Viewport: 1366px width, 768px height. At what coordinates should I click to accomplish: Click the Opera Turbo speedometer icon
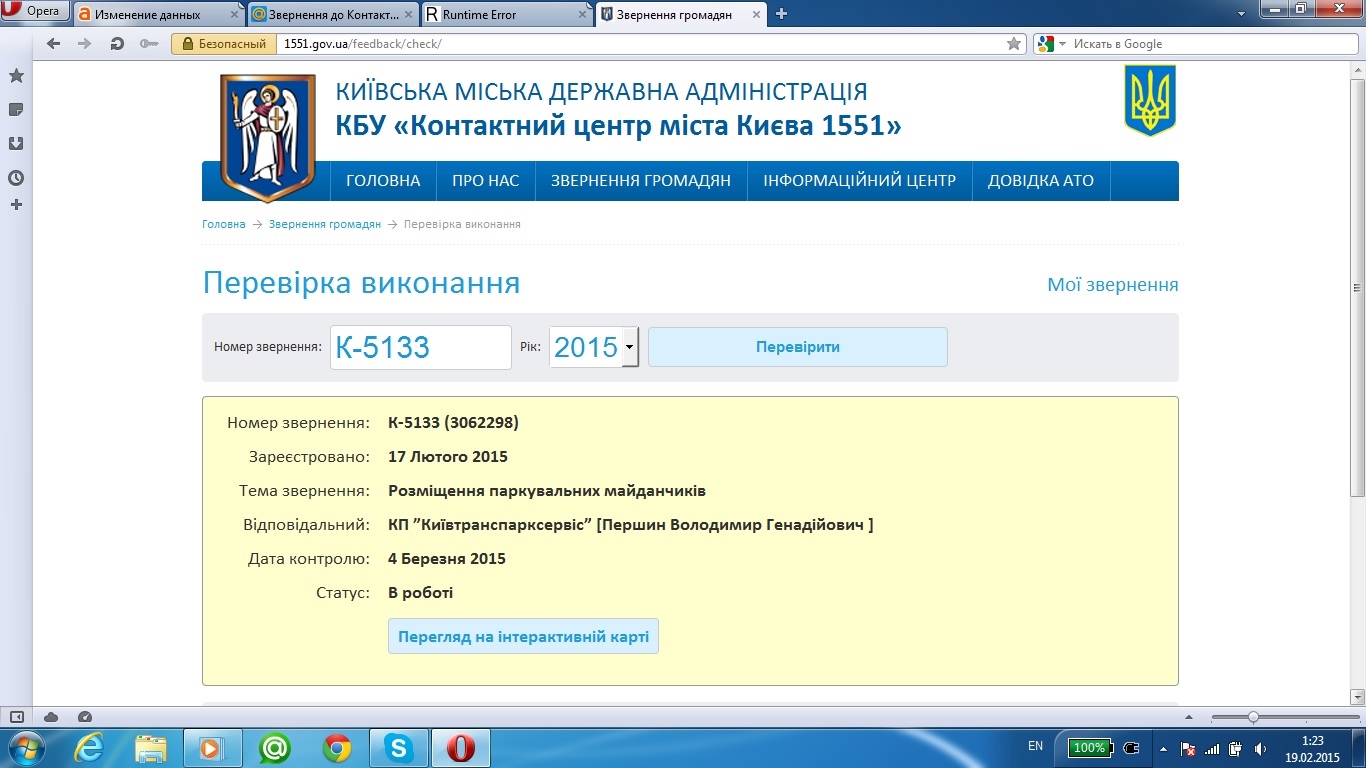(85, 717)
